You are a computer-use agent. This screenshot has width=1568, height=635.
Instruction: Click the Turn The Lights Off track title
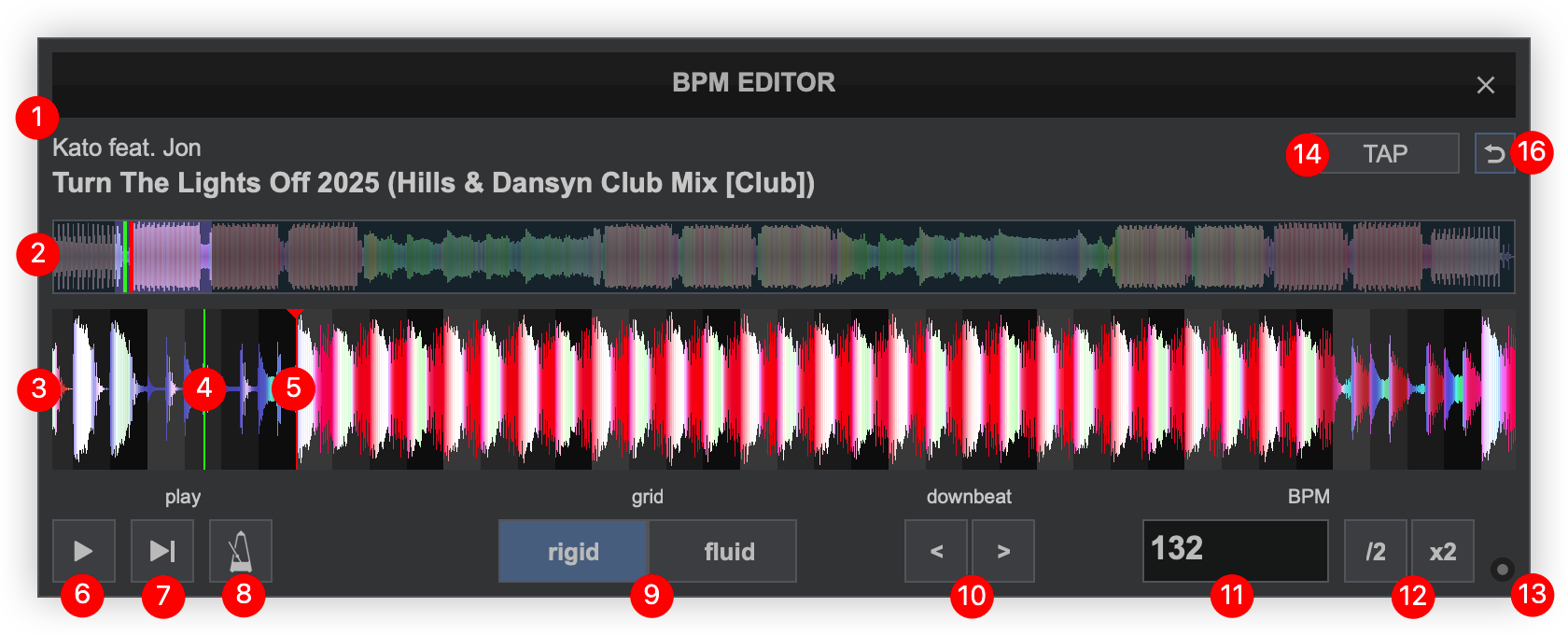point(433,183)
